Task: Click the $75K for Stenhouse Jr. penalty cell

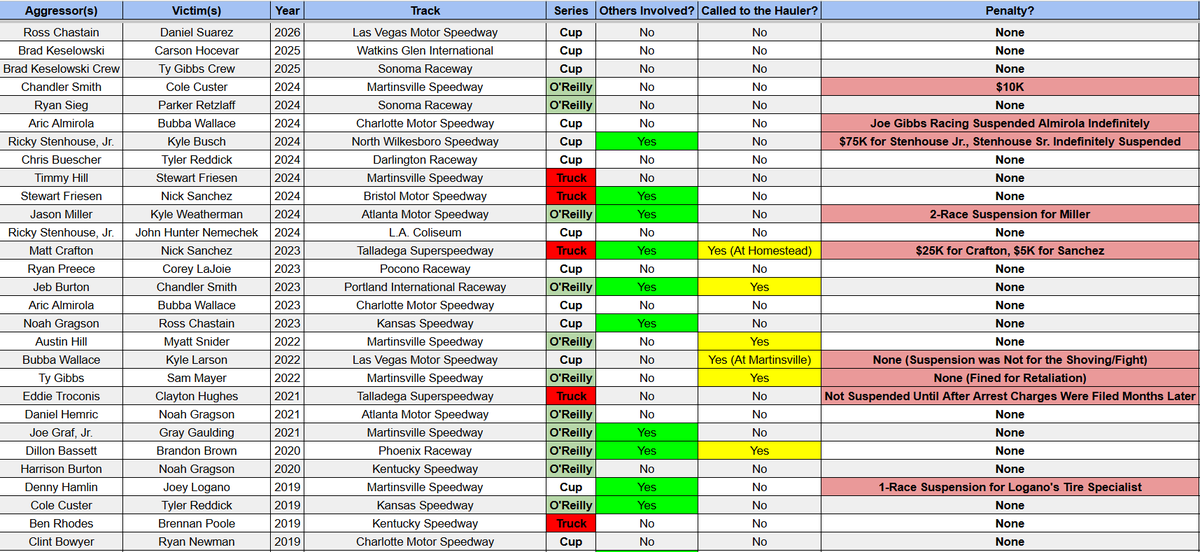Action: click(1010, 141)
